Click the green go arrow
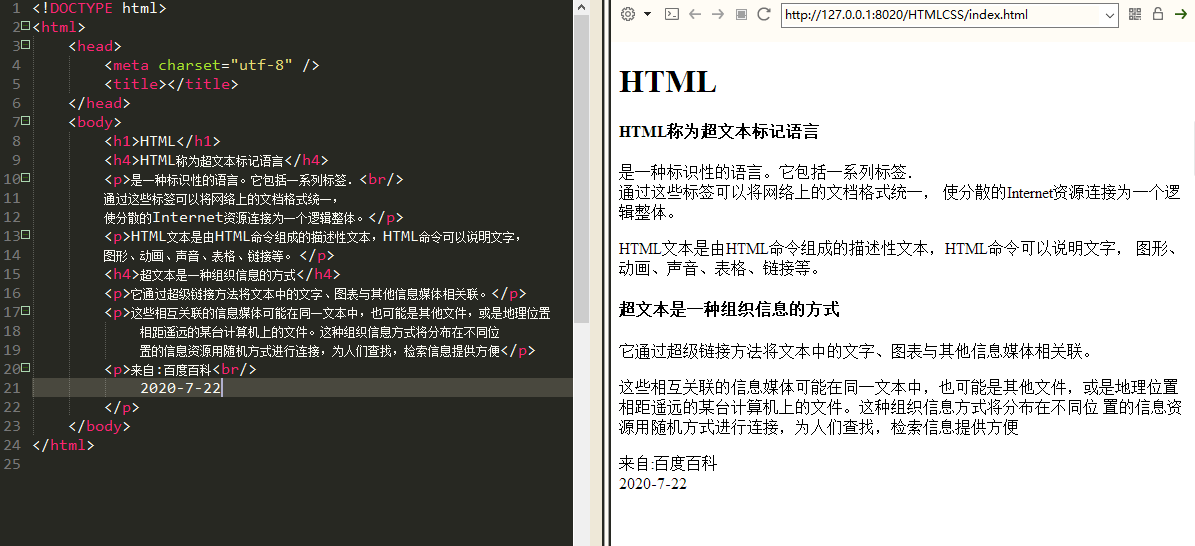Screen dimensions: 1195x546 pos(1180,14)
